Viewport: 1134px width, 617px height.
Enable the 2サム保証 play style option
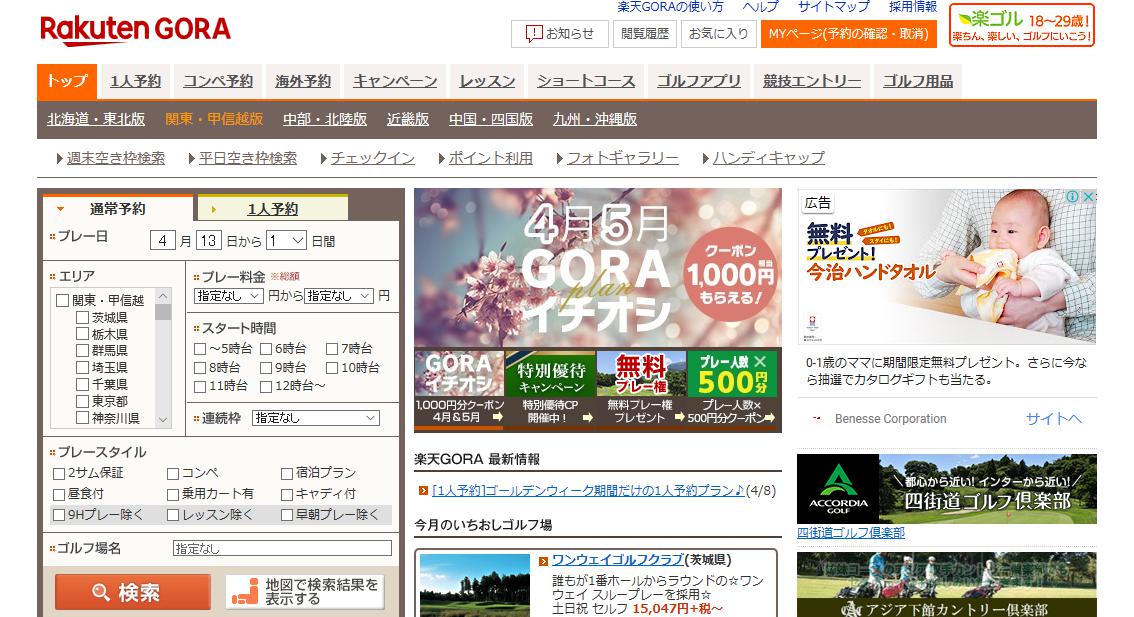[x=59, y=473]
